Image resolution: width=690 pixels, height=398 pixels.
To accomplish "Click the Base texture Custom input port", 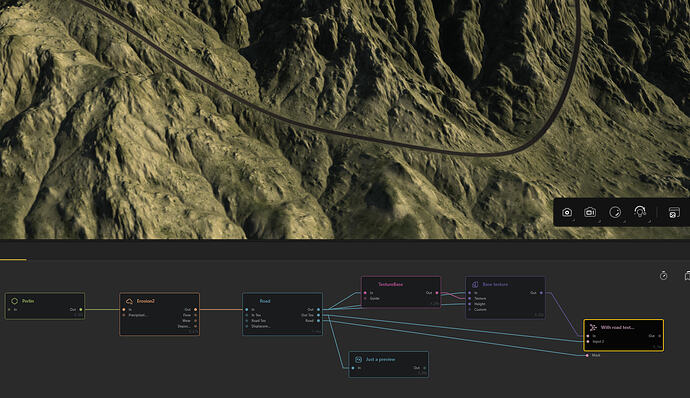I will point(470,310).
